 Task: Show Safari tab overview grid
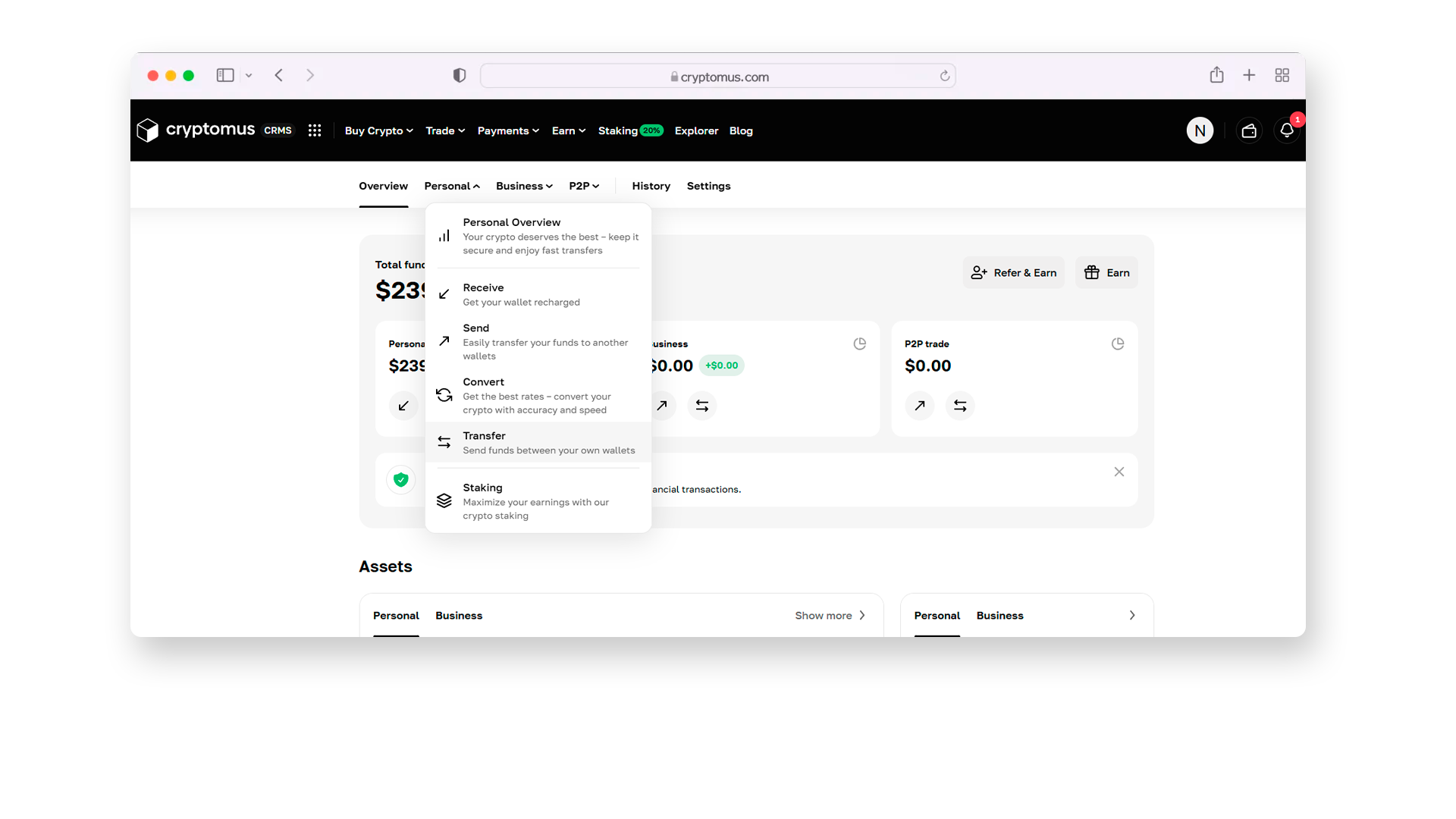pos(1282,75)
